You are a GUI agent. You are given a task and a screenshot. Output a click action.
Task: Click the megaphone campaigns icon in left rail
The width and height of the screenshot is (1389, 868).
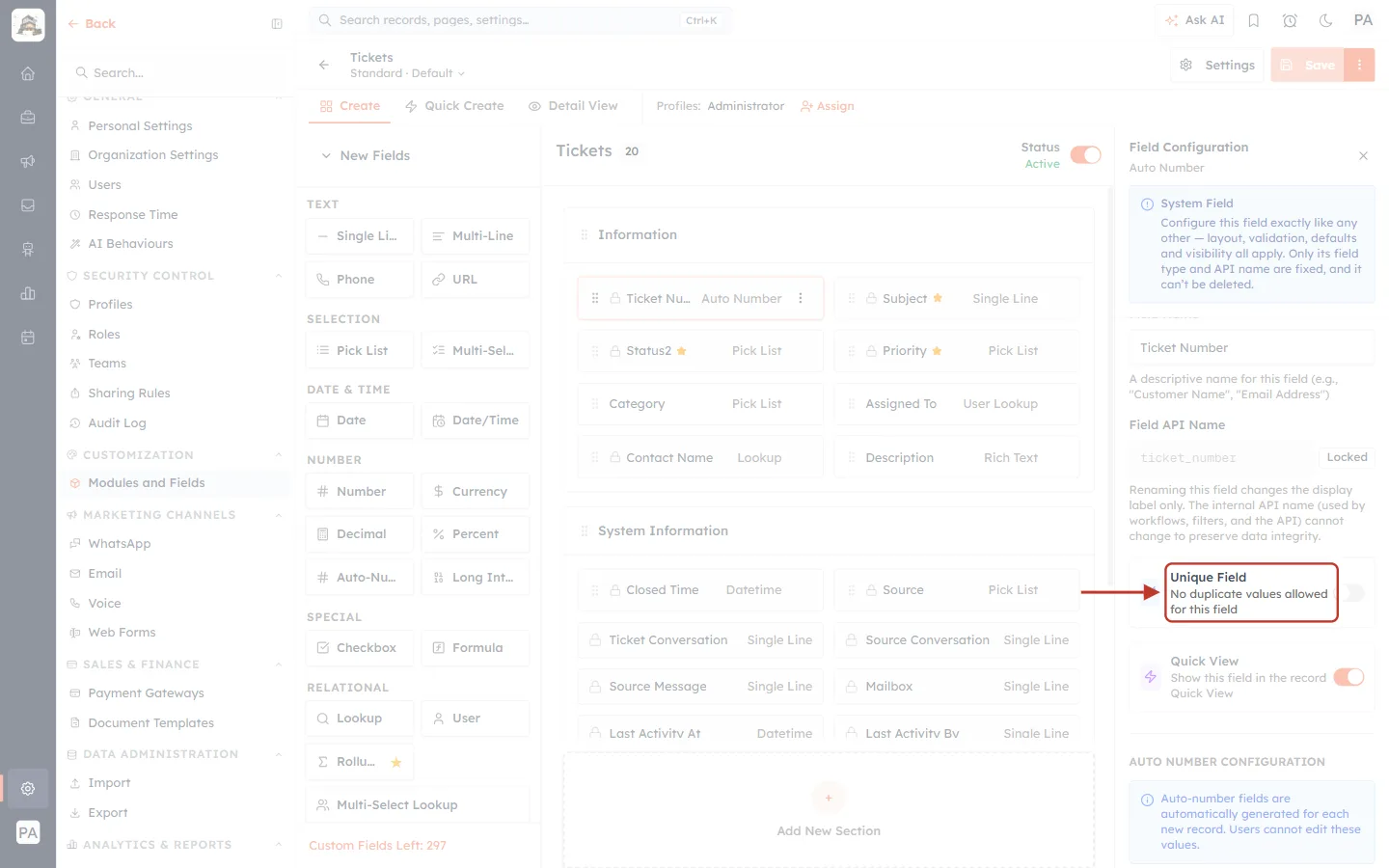pyautogui.click(x=28, y=161)
